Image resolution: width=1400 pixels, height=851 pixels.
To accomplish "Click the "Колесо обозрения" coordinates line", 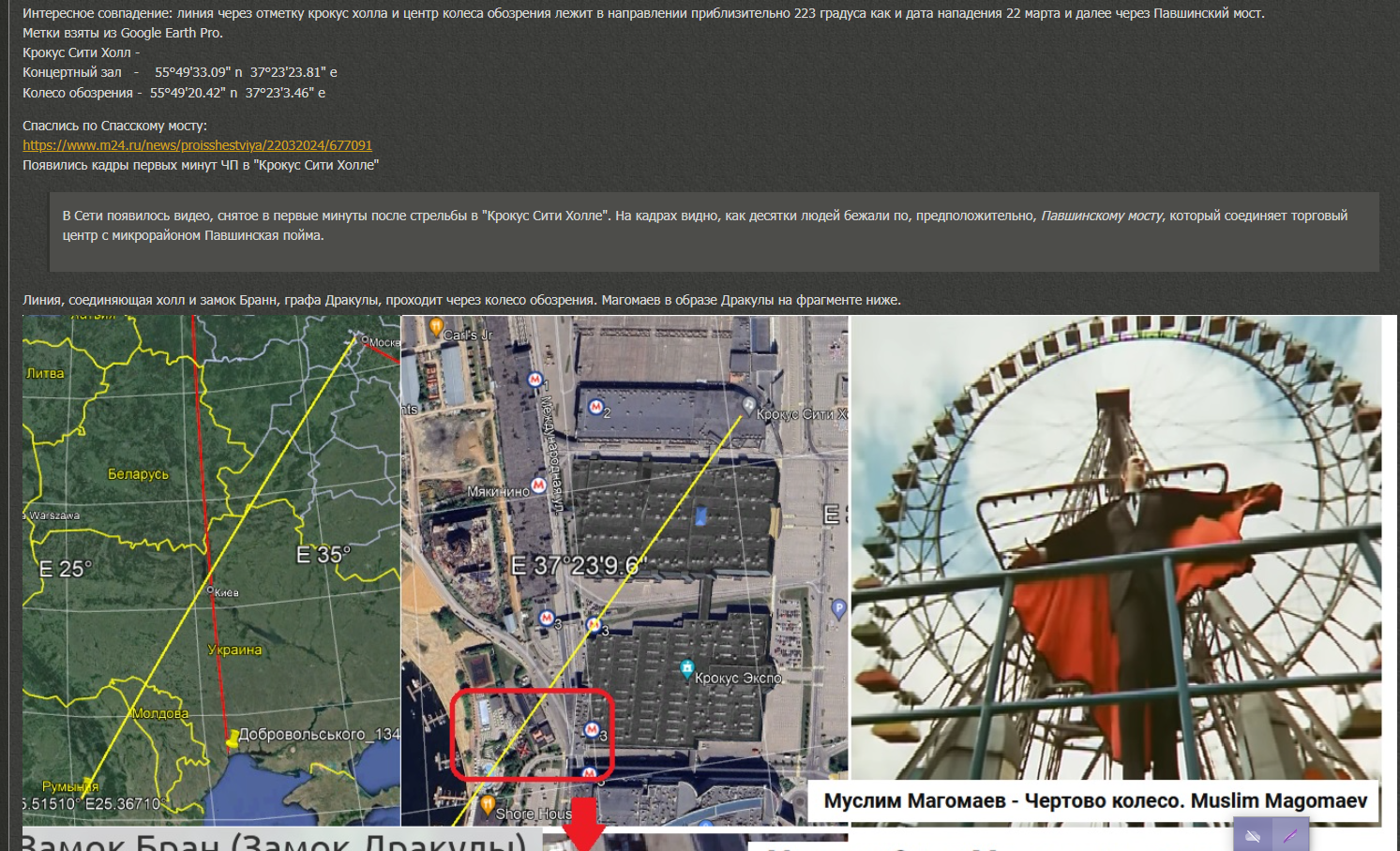I will [x=174, y=93].
